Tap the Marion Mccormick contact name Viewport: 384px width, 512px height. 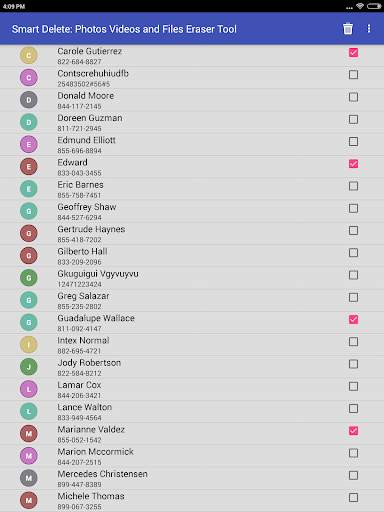[95, 452]
